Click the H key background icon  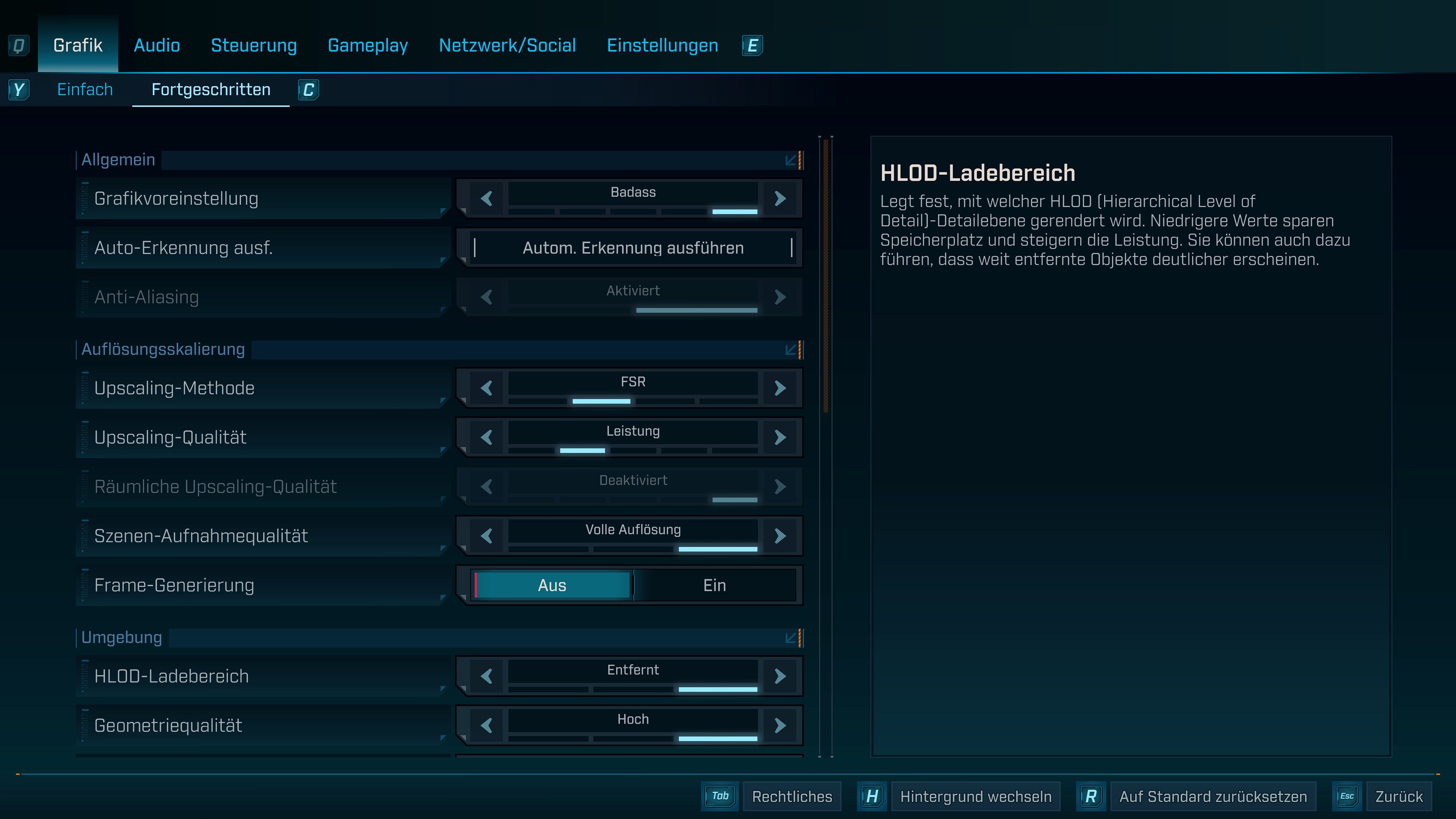872,796
